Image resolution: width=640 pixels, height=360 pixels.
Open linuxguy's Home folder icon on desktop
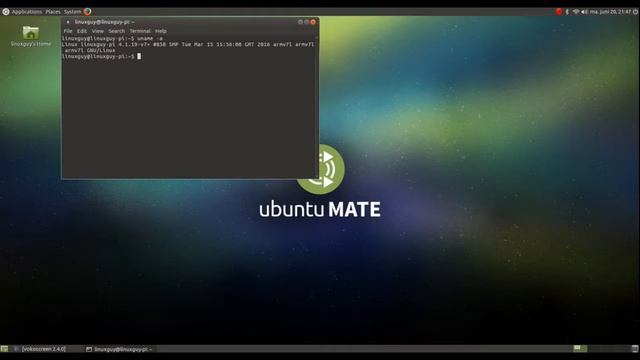coord(31,36)
